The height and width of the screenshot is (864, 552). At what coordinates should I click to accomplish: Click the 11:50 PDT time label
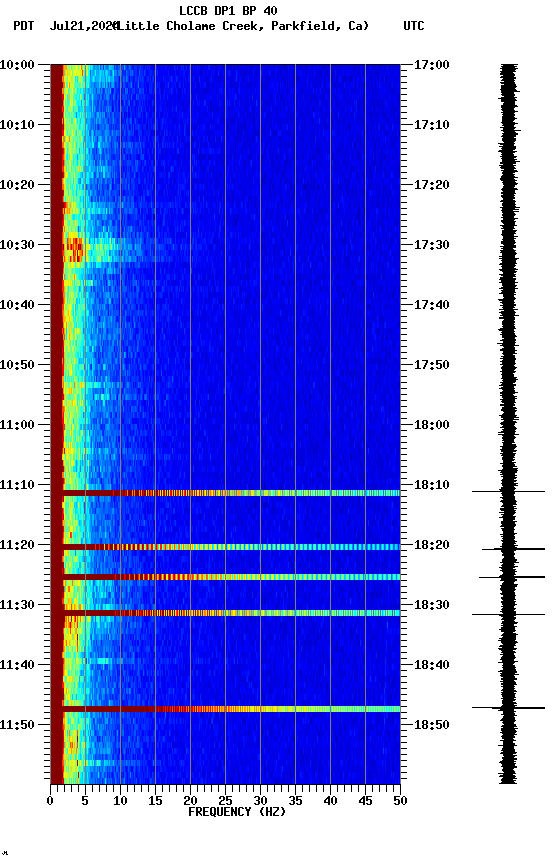point(17,725)
